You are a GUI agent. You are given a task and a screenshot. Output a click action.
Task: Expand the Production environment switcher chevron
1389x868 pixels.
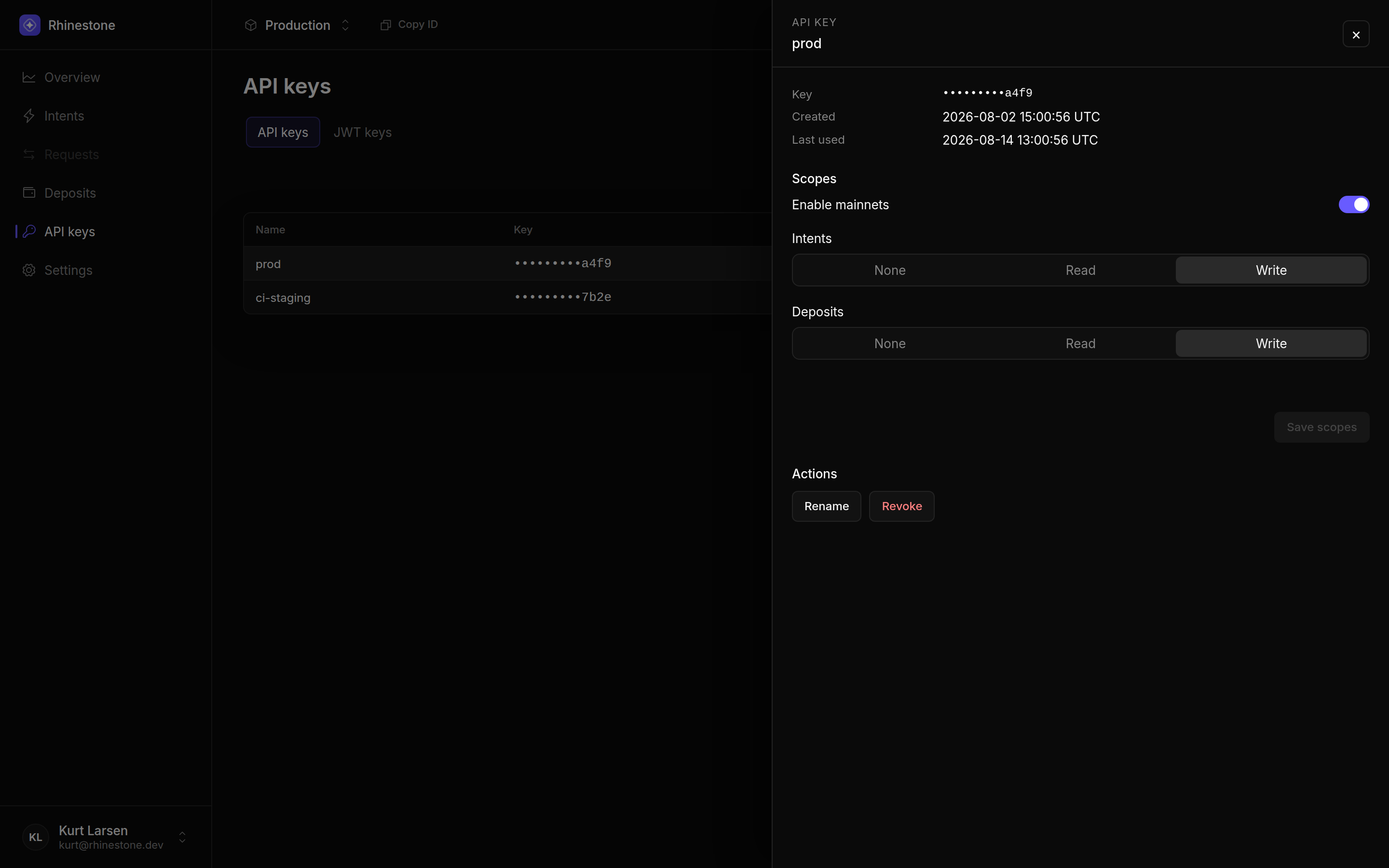(x=345, y=25)
